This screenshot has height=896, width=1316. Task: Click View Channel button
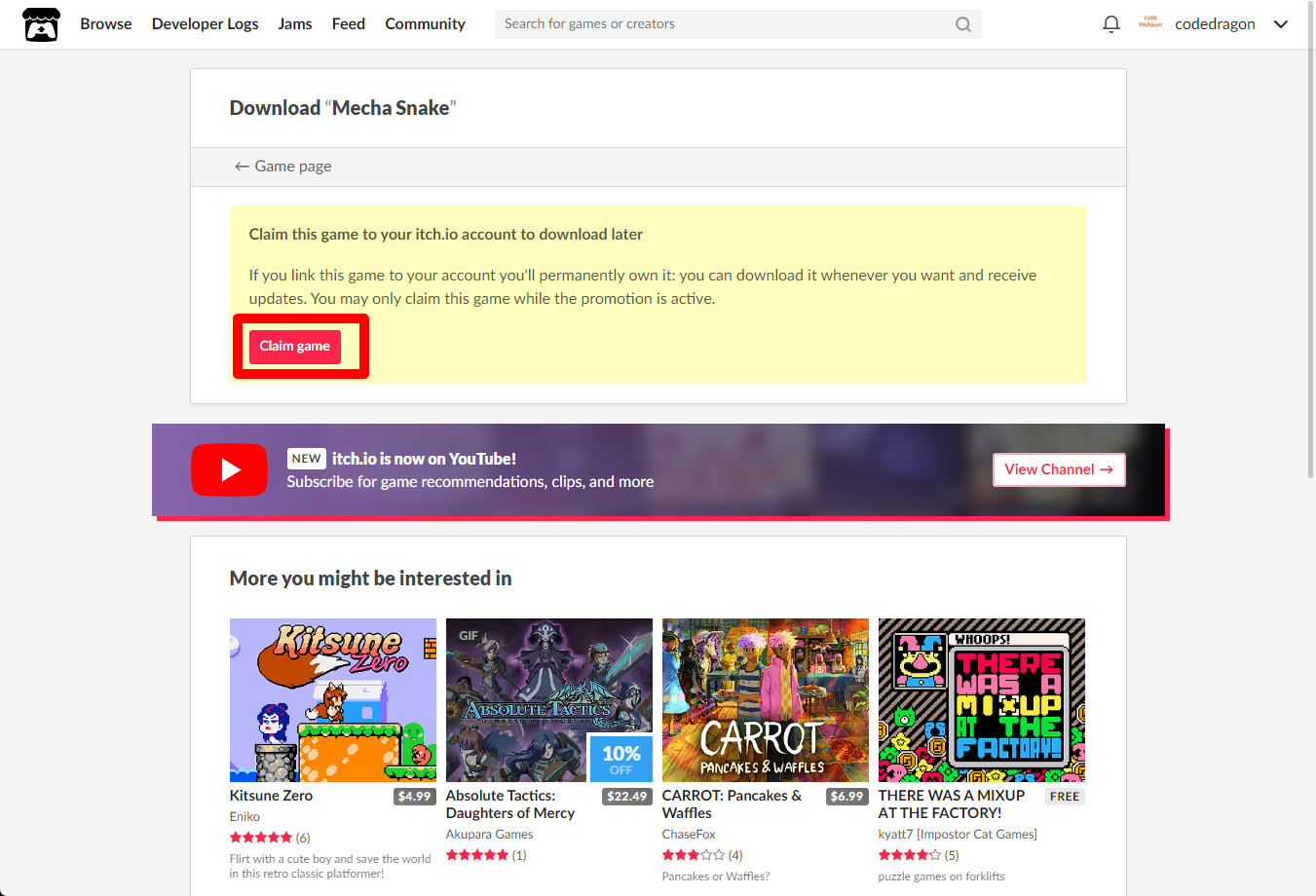coord(1059,469)
